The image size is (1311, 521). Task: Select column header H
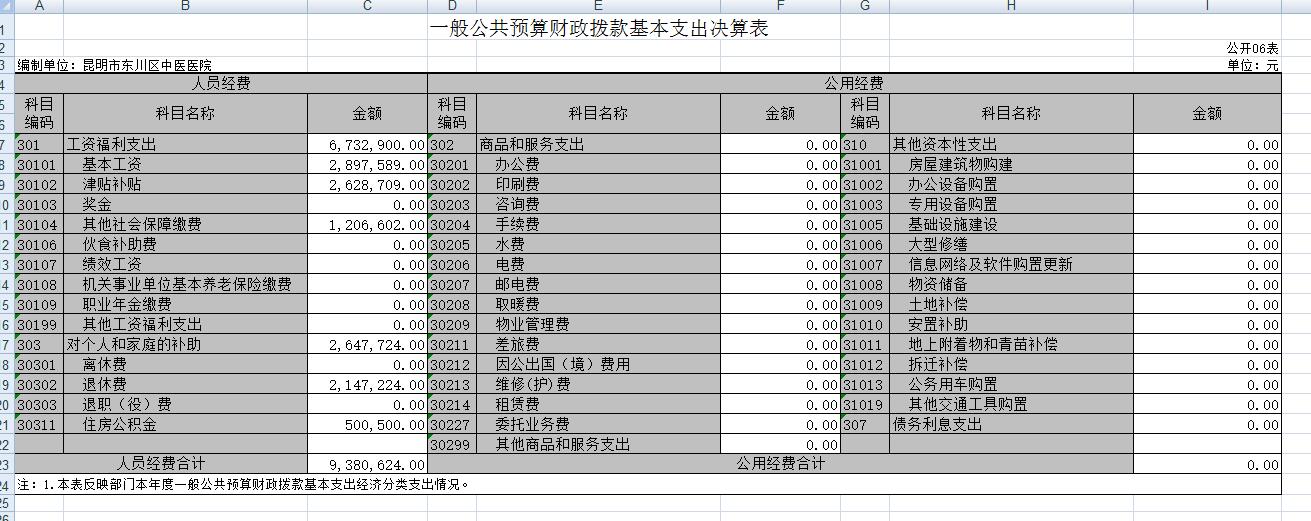(1011, 6)
